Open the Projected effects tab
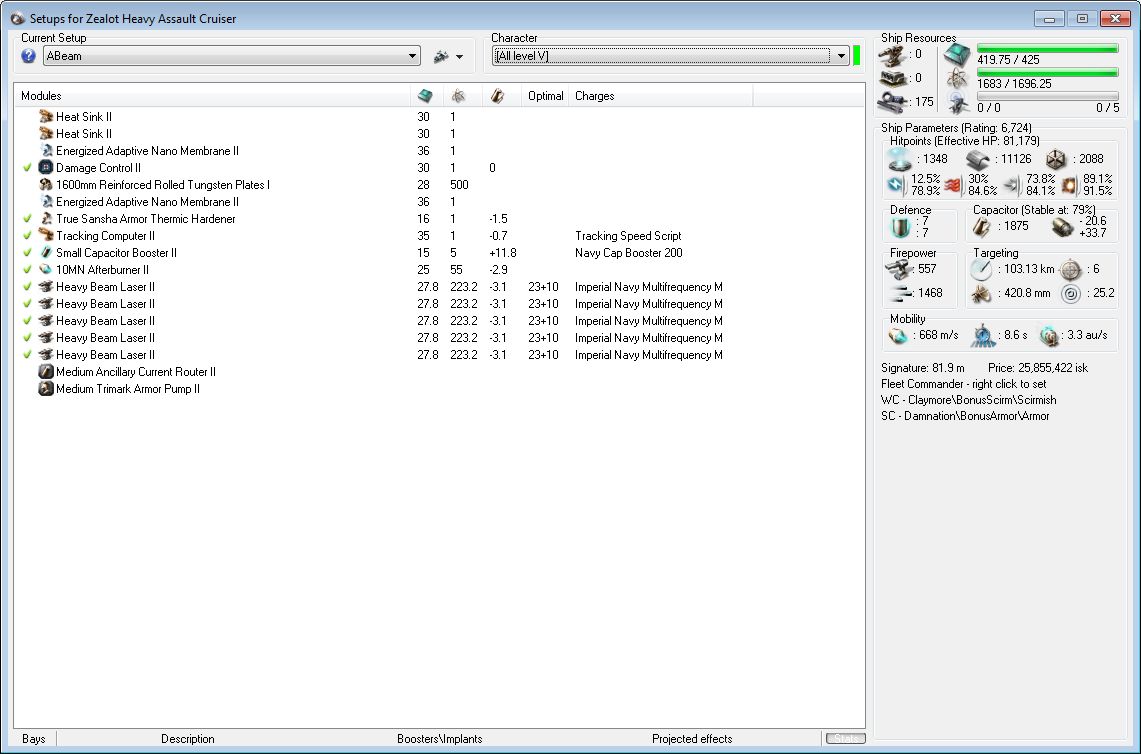 click(x=692, y=739)
